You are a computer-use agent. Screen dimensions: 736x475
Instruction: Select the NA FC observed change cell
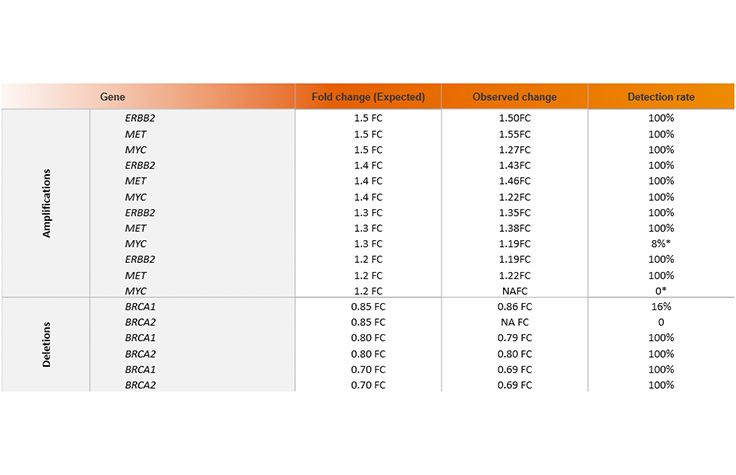(514, 322)
